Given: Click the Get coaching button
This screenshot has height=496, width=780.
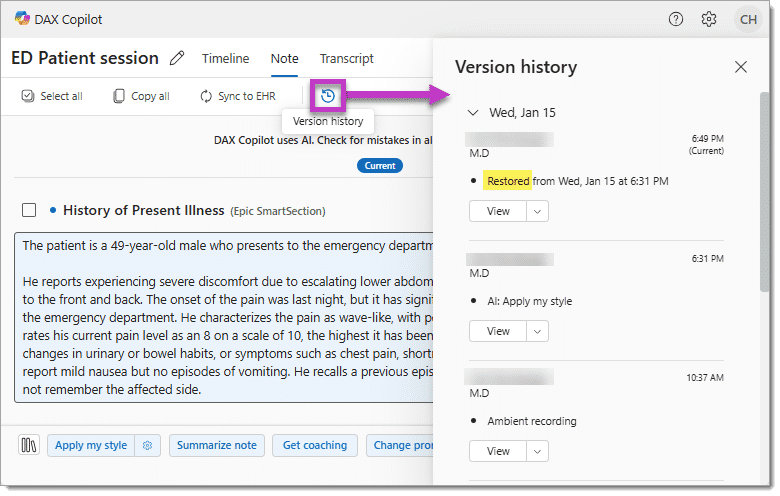Looking at the screenshot, I should pyautogui.click(x=315, y=445).
